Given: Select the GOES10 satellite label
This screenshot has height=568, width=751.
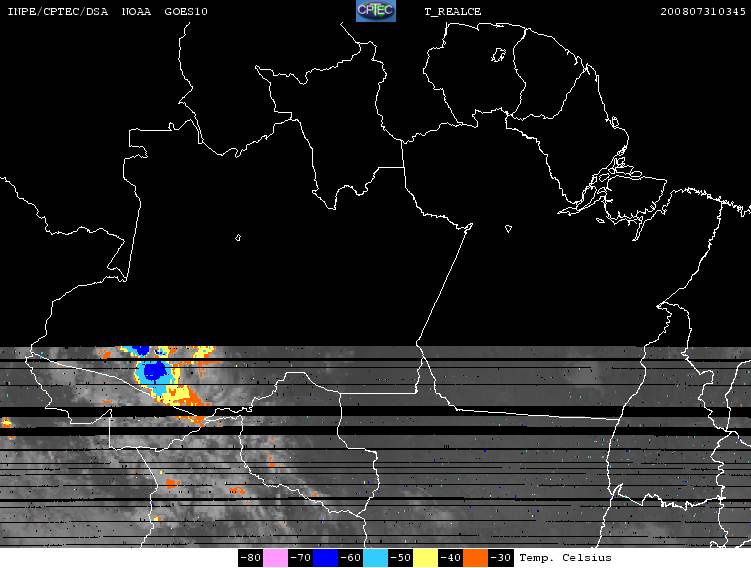Looking at the screenshot, I should click(x=186, y=11).
